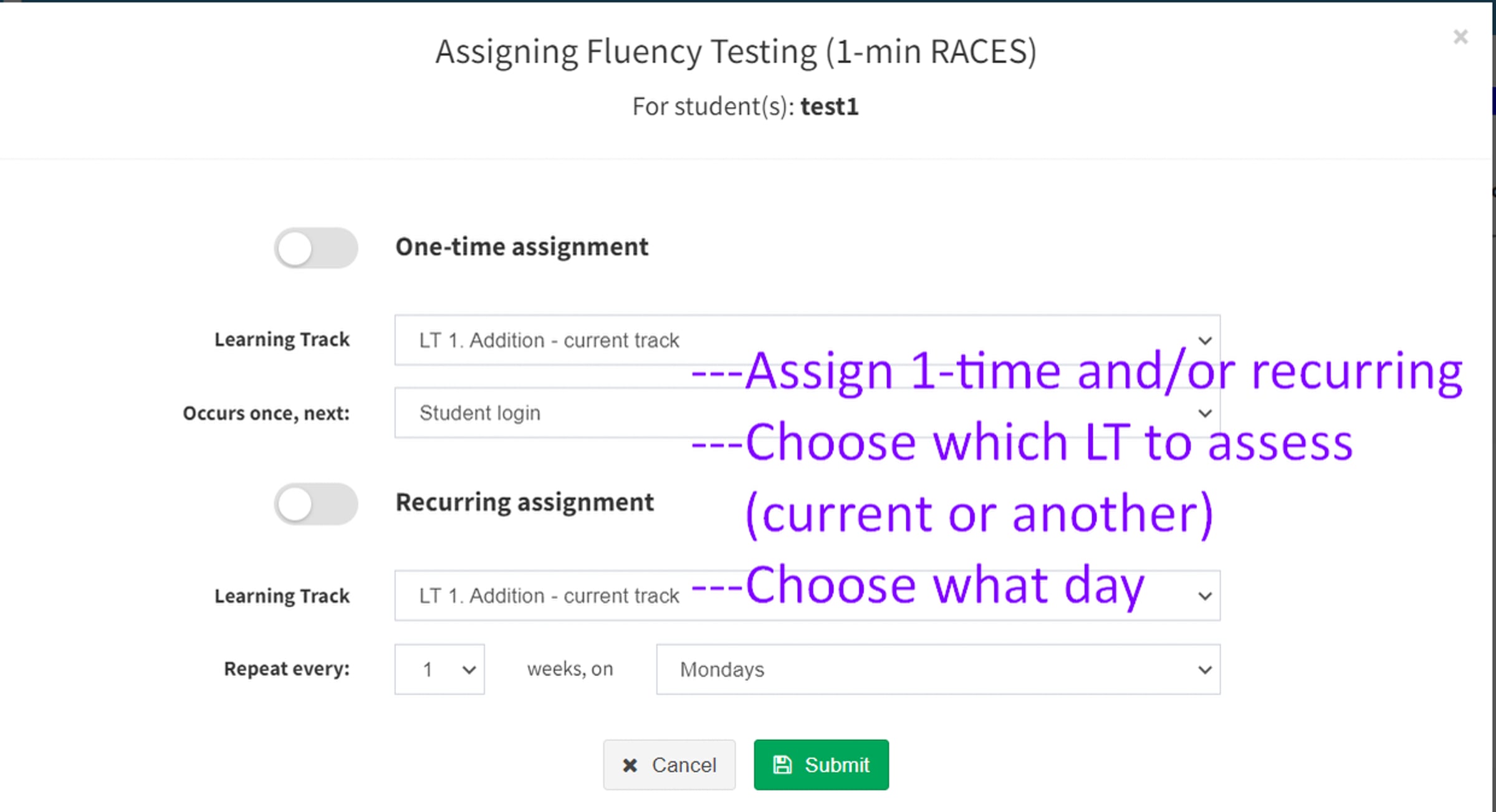1496x812 pixels.
Task: Open the Student login occurrence dropdown
Action: point(807,413)
